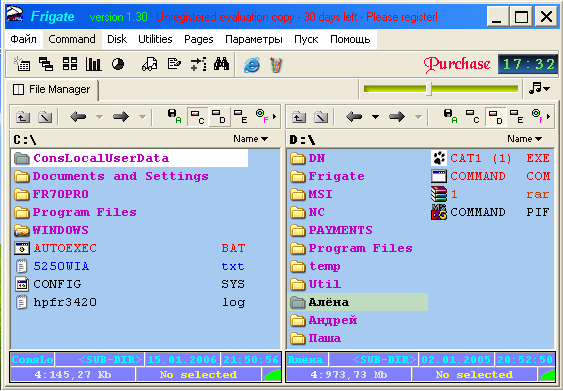Click the arrow with dots toolbar icon
The image size is (563, 391).
198,64
